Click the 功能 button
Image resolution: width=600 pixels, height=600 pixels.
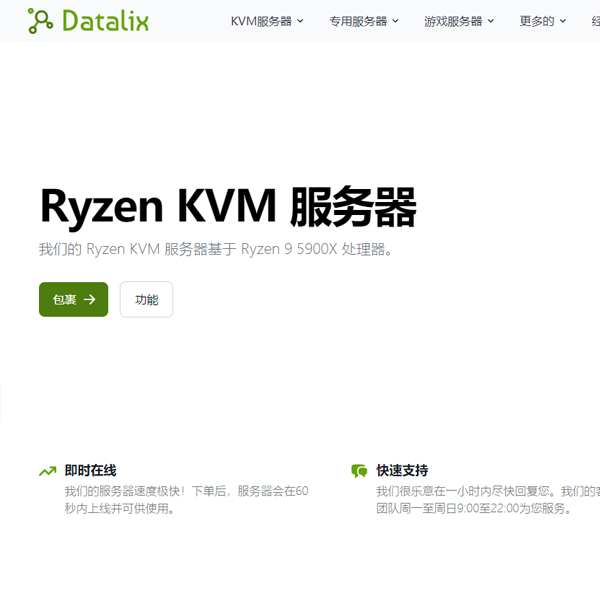[x=147, y=299]
